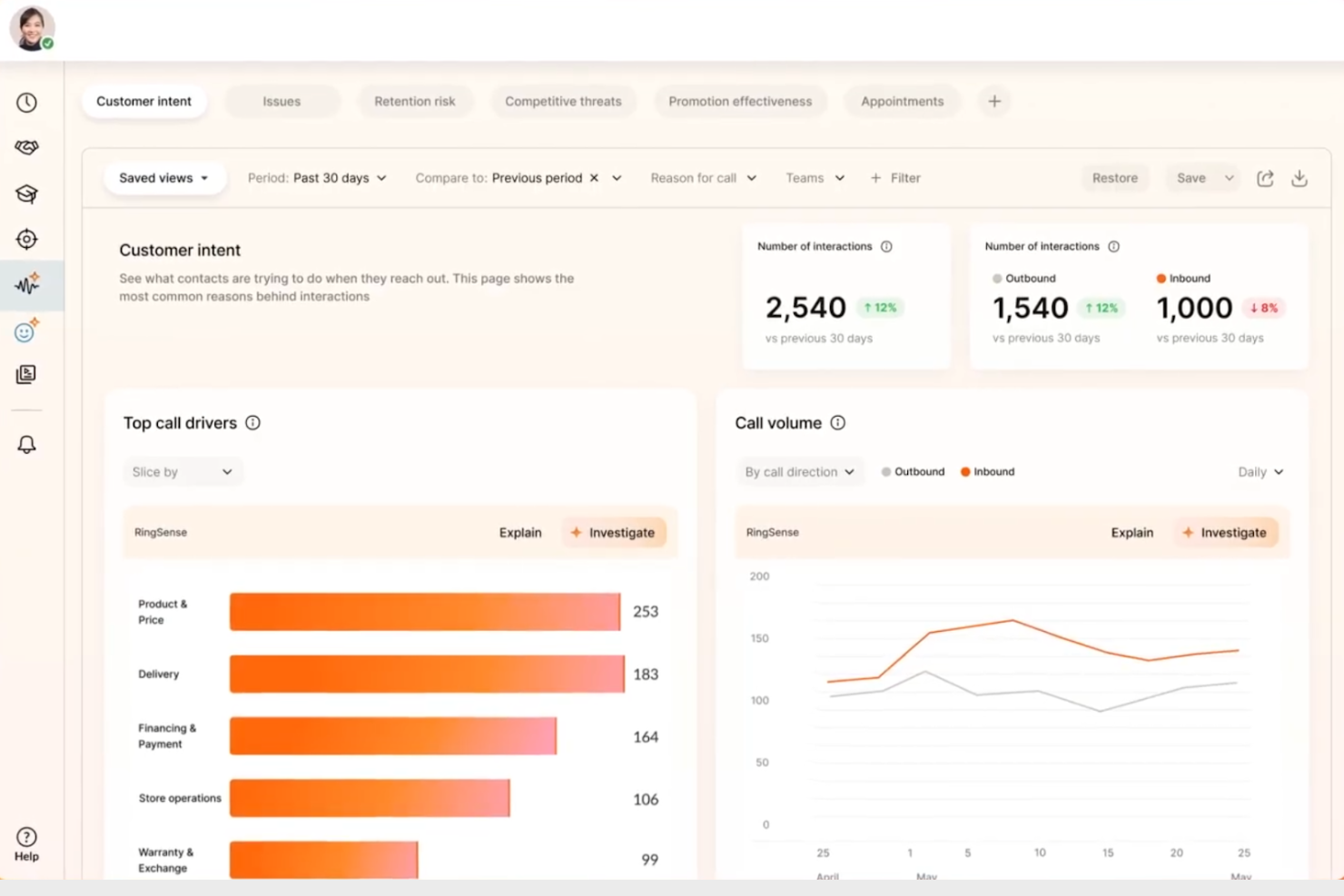The height and width of the screenshot is (896, 1344).
Task: Change the Daily frequency dropdown
Action: (x=1259, y=471)
